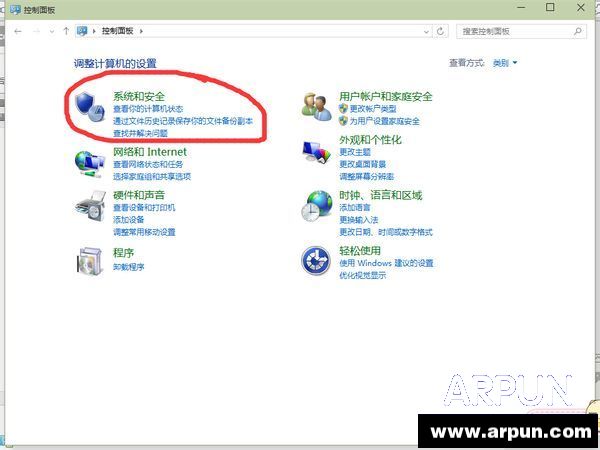Open the 硬件和声音 printer icon
The image size is (600, 450).
click(x=90, y=206)
